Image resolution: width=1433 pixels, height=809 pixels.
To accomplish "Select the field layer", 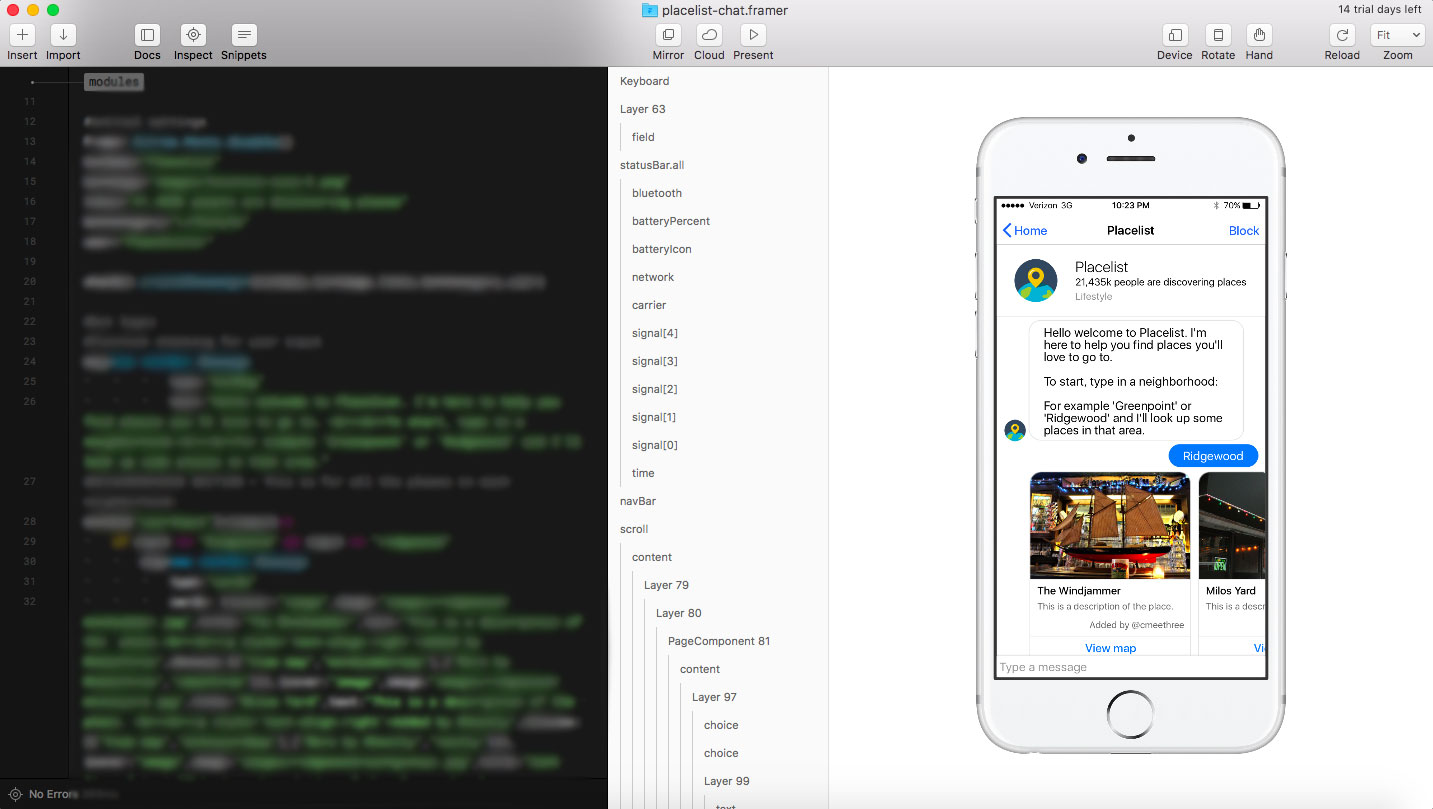I will click(x=643, y=137).
